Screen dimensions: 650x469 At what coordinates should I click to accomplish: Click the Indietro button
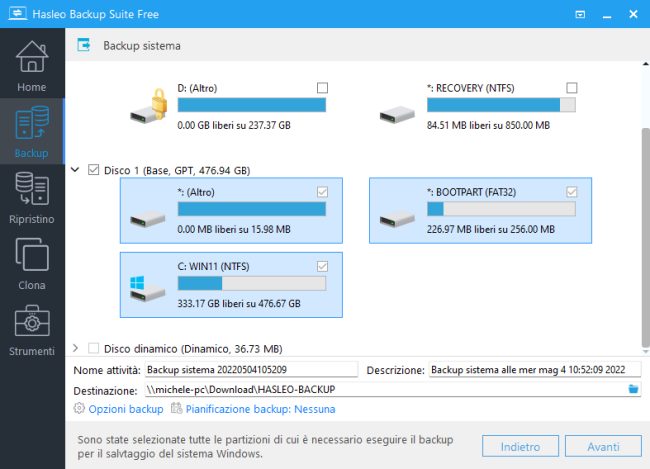[520, 446]
